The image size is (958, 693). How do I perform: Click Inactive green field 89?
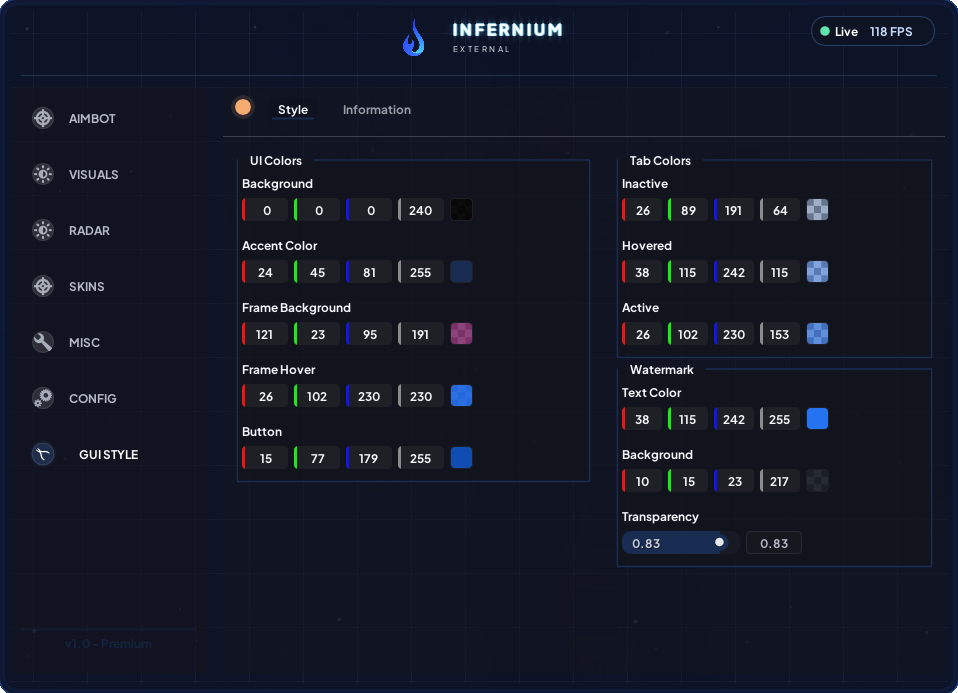(687, 210)
